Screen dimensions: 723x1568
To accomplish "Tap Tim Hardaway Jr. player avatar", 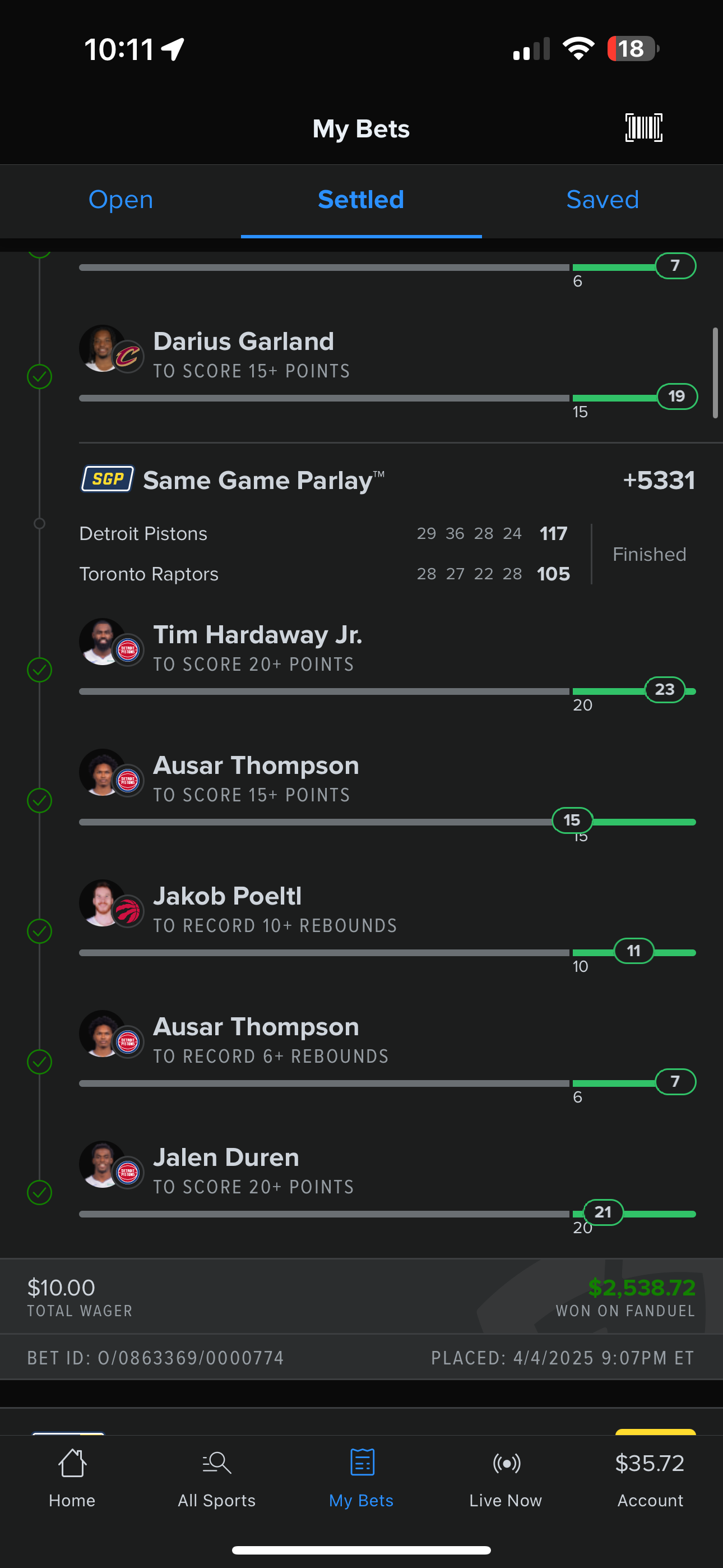I will click(102, 642).
